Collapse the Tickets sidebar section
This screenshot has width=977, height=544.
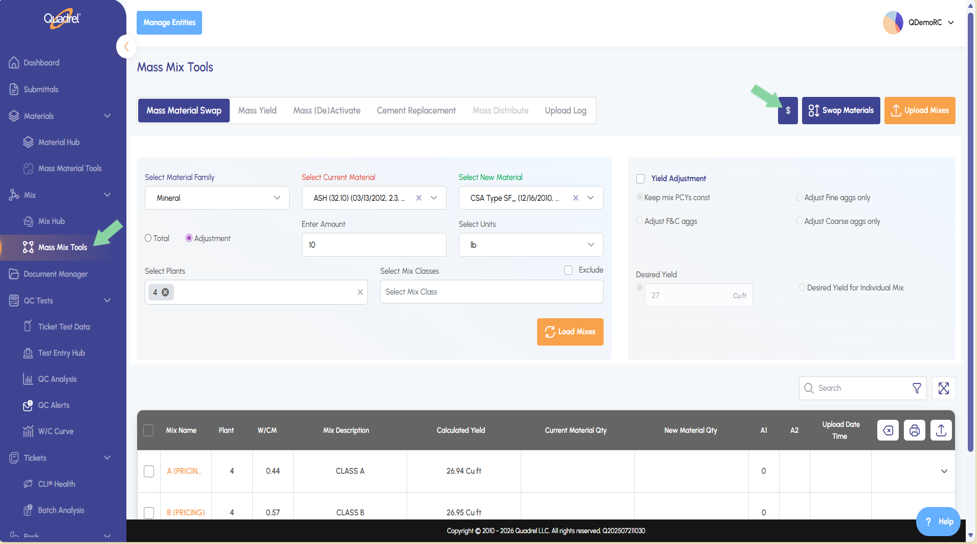point(107,458)
